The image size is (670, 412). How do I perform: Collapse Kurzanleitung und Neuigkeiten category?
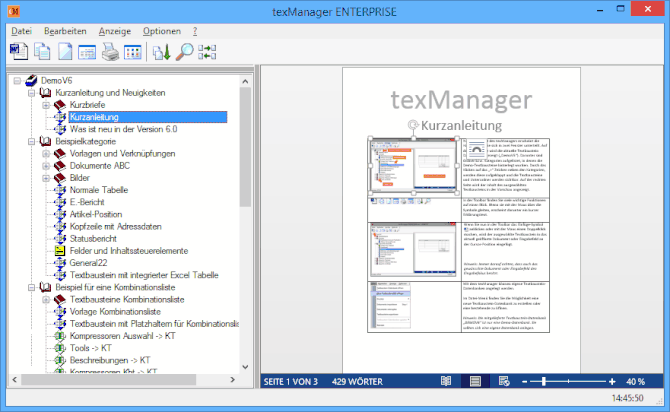[32, 93]
